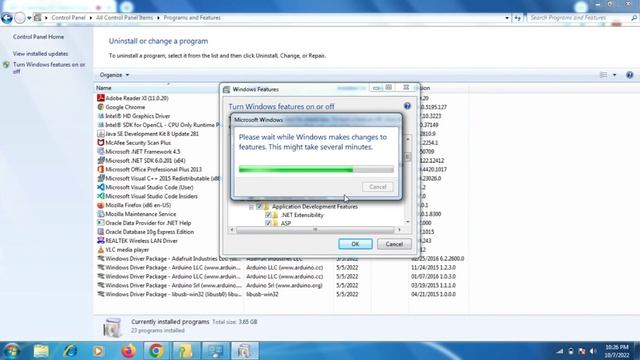Toggle the ASP feature checkbox
The width and height of the screenshot is (640, 360).
(268, 223)
